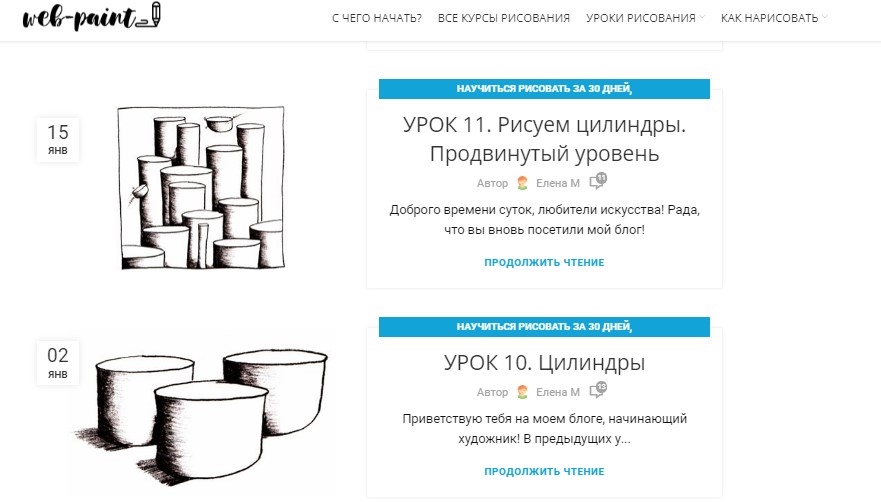Click author avatar in Урок 10 post
Viewport: 881px width, 502px height.
click(522, 392)
